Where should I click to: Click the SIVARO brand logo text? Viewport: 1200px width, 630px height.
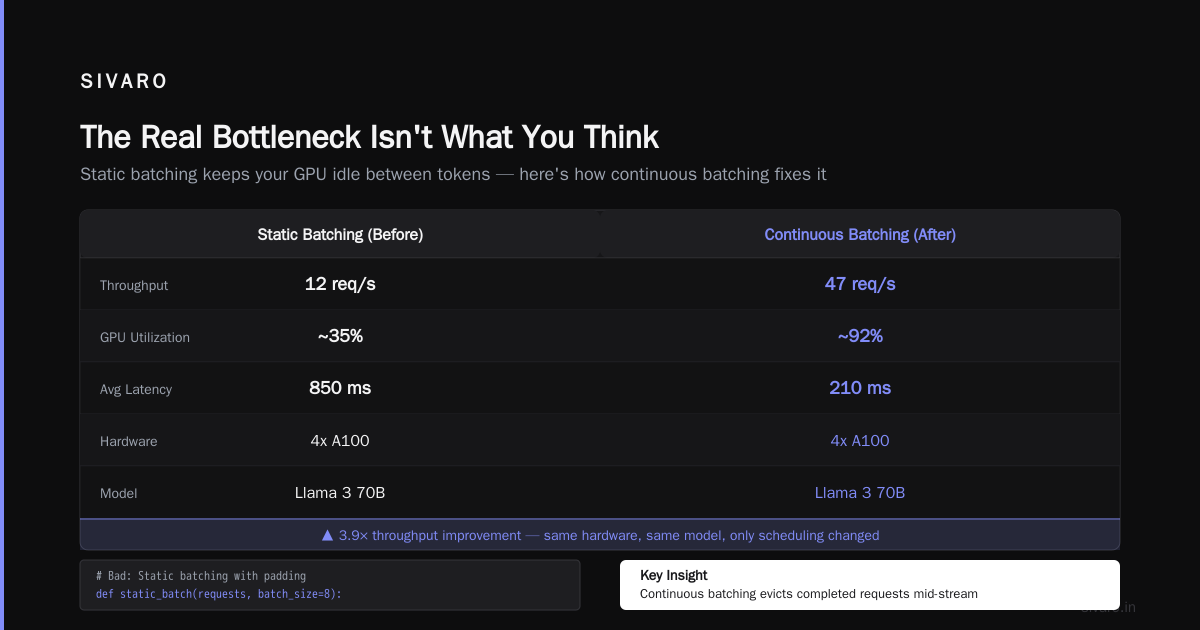[124, 82]
